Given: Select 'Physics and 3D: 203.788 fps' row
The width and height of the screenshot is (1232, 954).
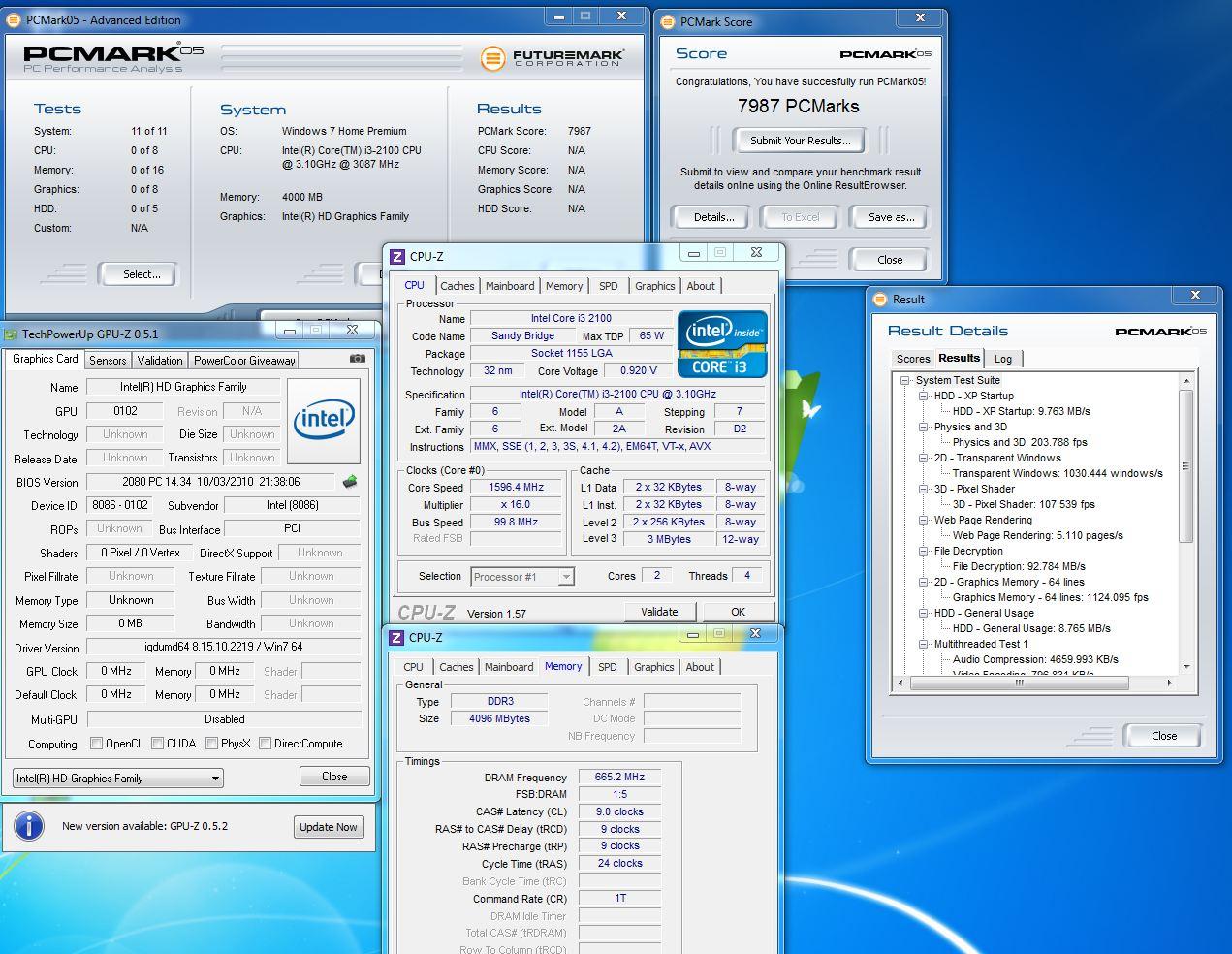Looking at the screenshot, I should click(x=1020, y=442).
